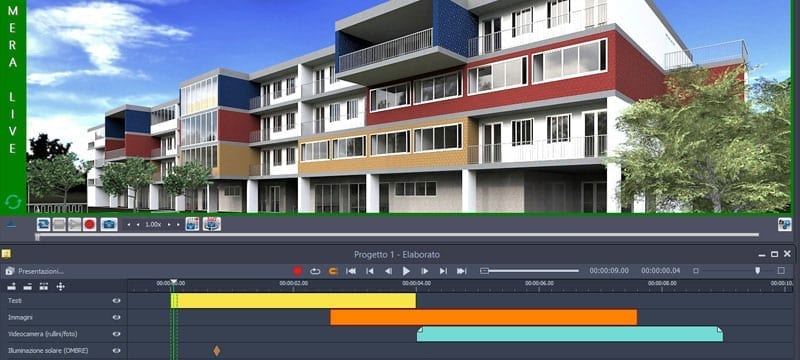Click the add track icon above Testi

(x=12, y=287)
